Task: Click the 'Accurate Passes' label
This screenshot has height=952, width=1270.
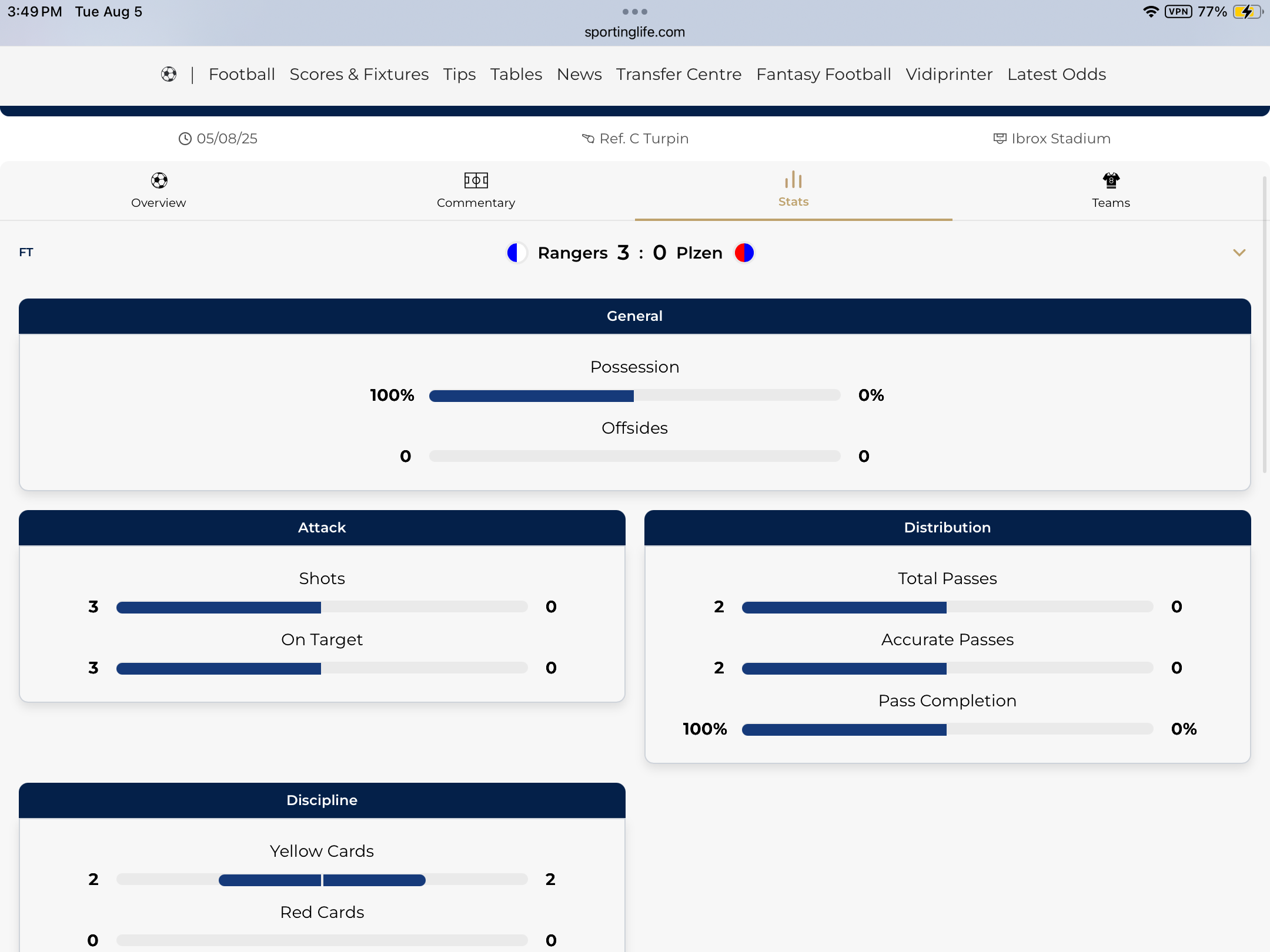Action: tap(948, 640)
